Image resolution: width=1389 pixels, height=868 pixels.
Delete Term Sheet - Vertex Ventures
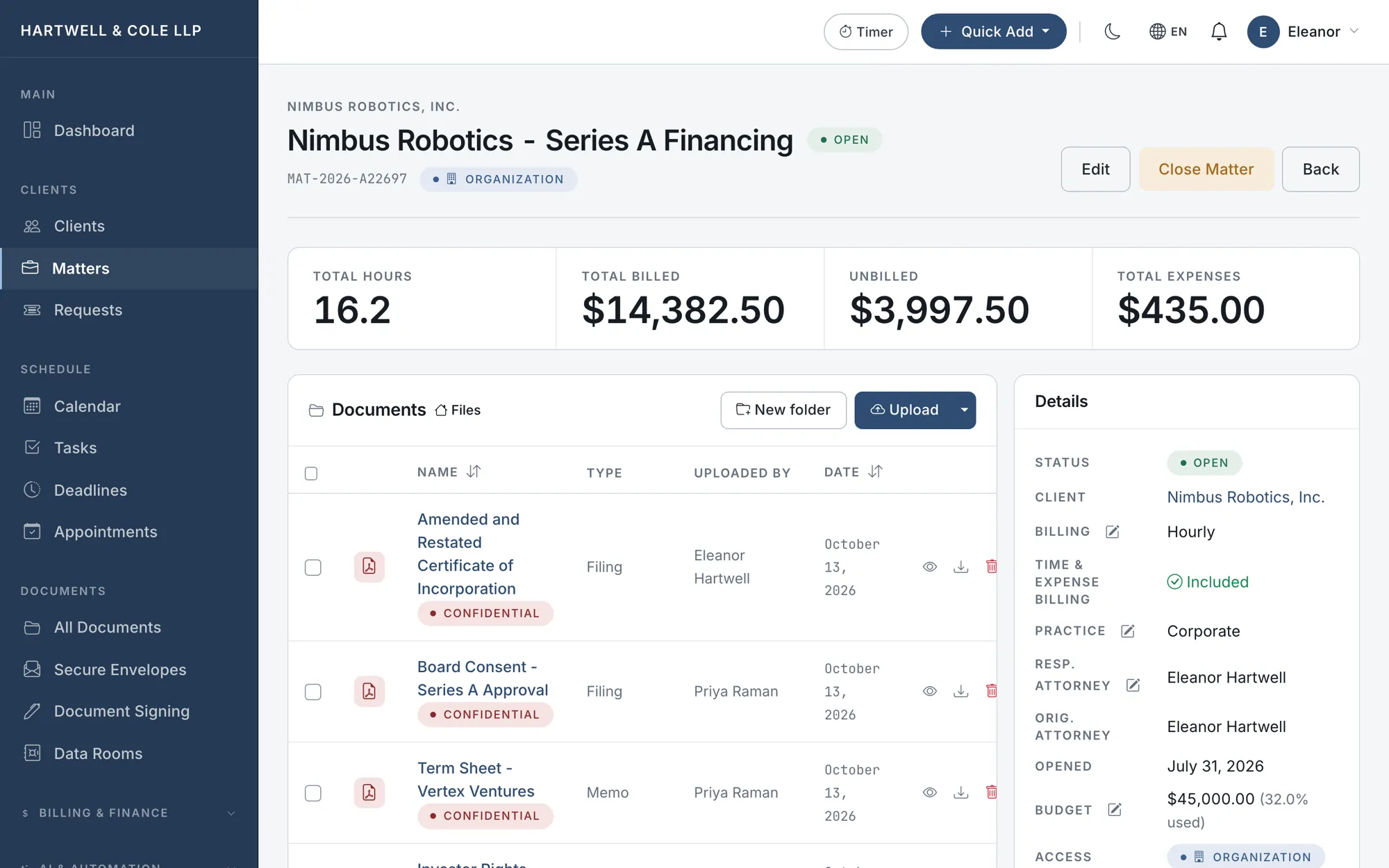[991, 792]
